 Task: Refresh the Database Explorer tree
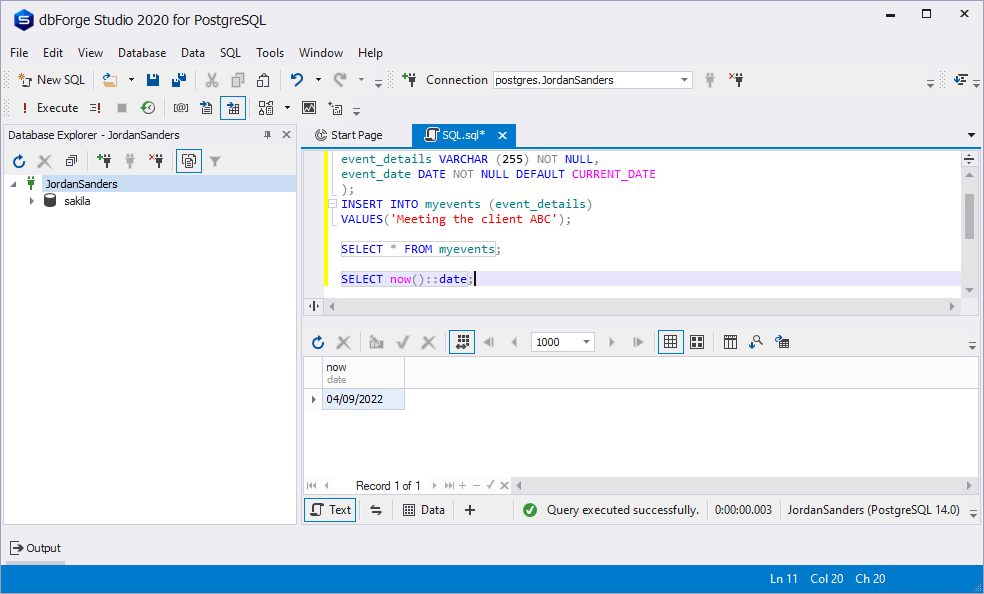18,160
